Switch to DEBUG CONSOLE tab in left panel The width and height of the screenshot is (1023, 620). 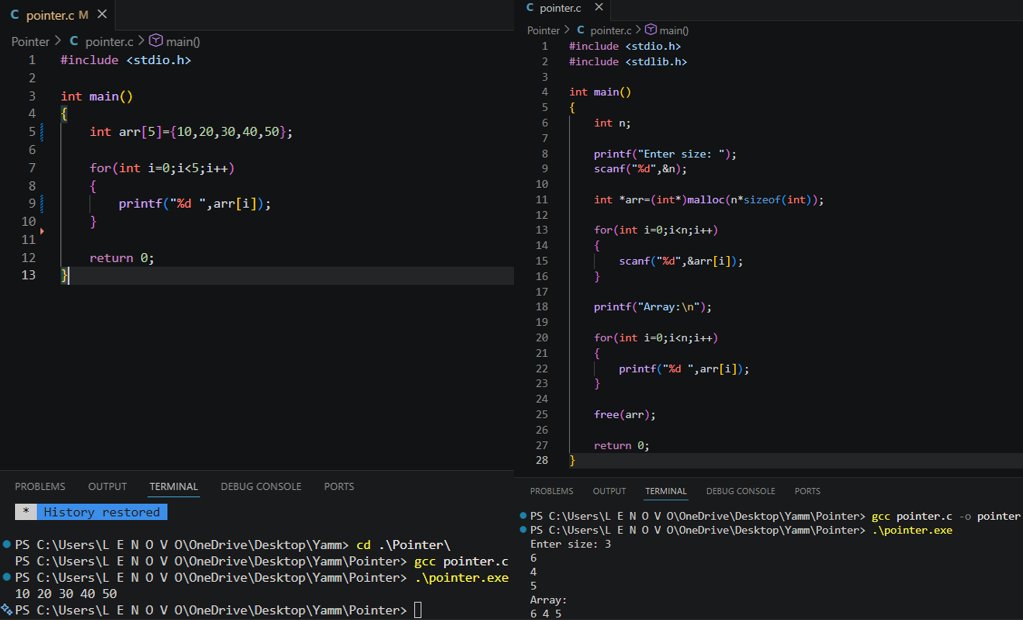(261, 486)
